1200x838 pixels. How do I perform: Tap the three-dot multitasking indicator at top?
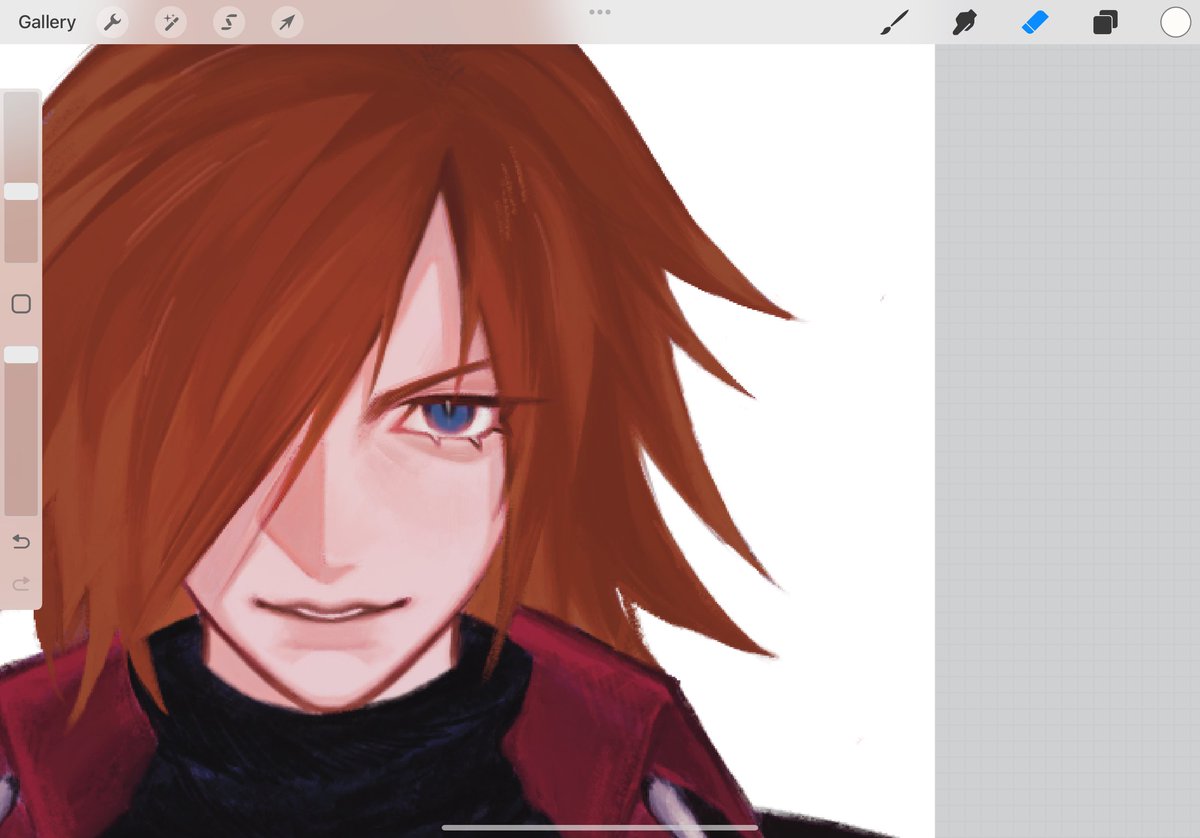tap(600, 12)
